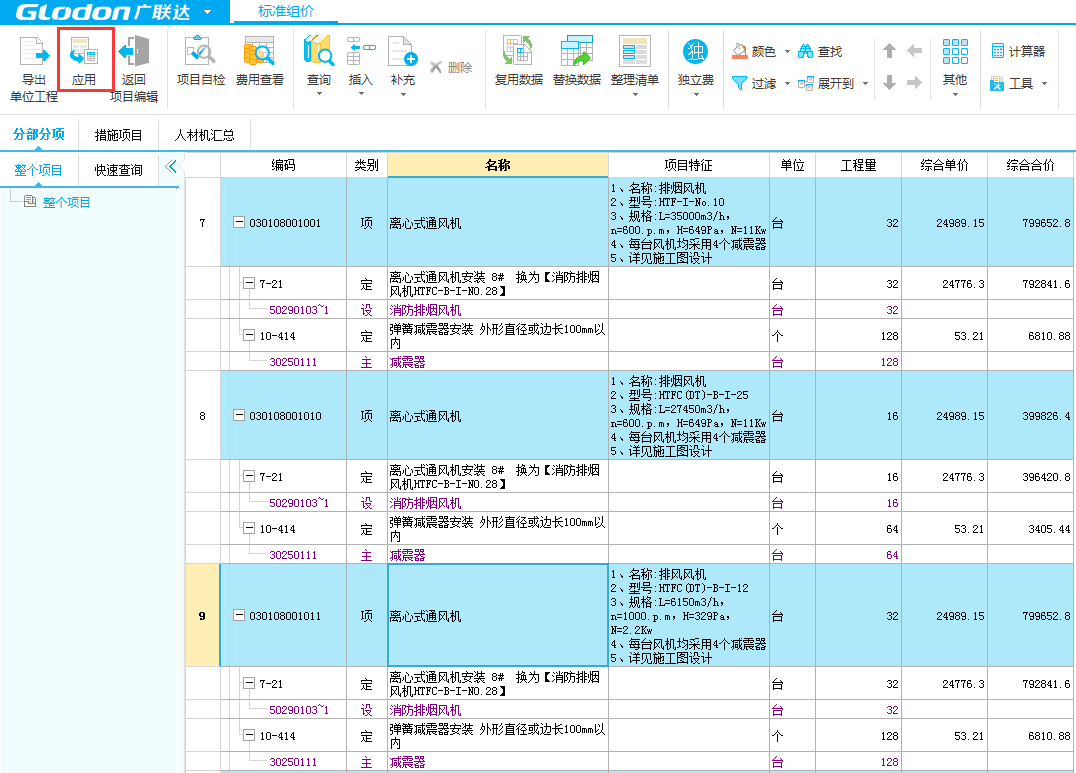Collapse row 030108001001 tree node
Screen dimensions: 1076x773
(239, 223)
